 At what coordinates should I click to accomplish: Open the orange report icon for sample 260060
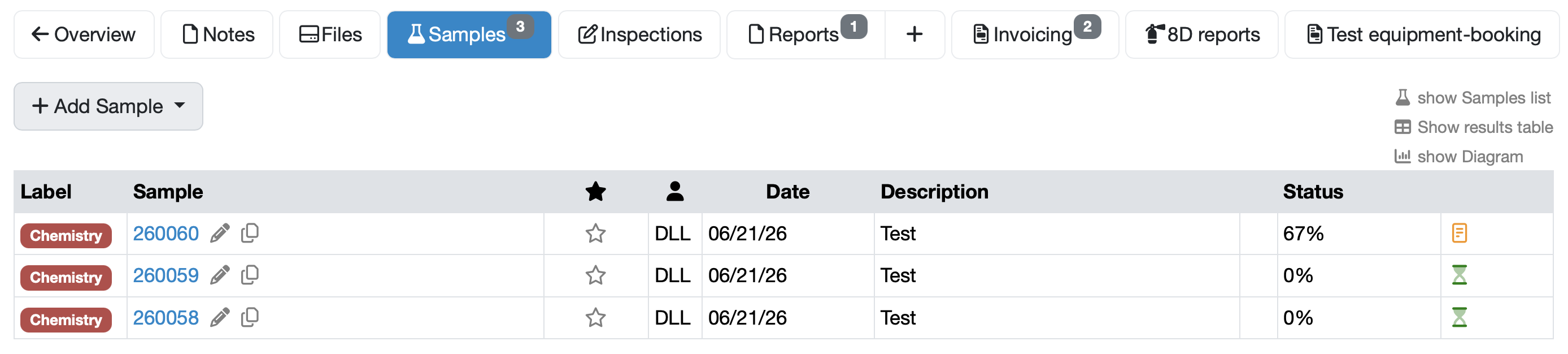point(1459,233)
